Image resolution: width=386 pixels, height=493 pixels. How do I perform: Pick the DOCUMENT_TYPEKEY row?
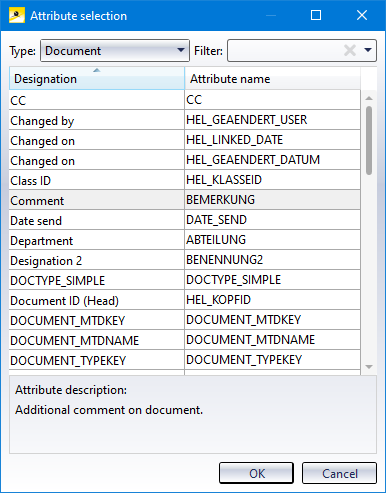pyautogui.click(x=185, y=360)
